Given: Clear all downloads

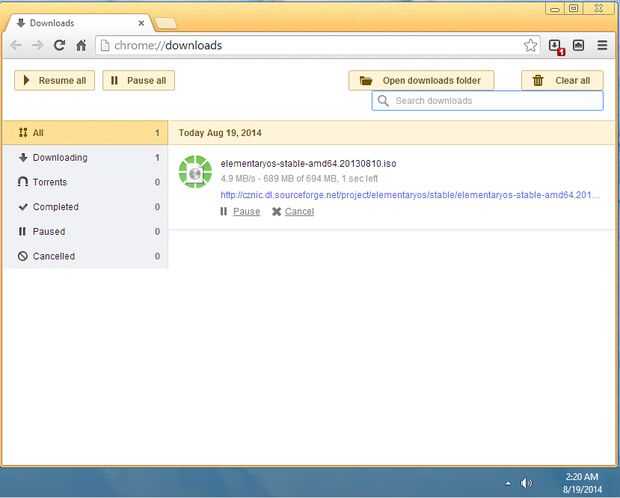Looking at the screenshot, I should click(x=562, y=80).
